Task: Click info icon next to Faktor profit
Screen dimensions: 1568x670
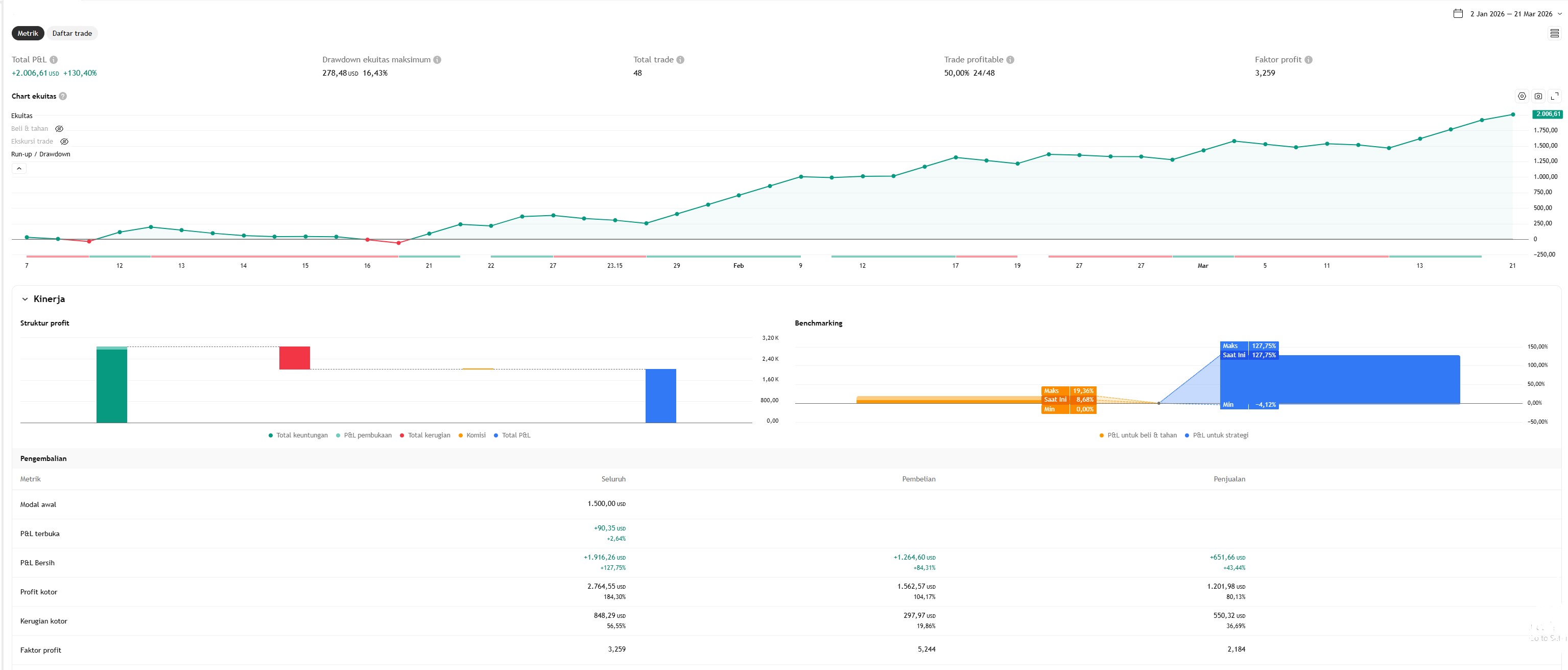Action: tap(1309, 60)
